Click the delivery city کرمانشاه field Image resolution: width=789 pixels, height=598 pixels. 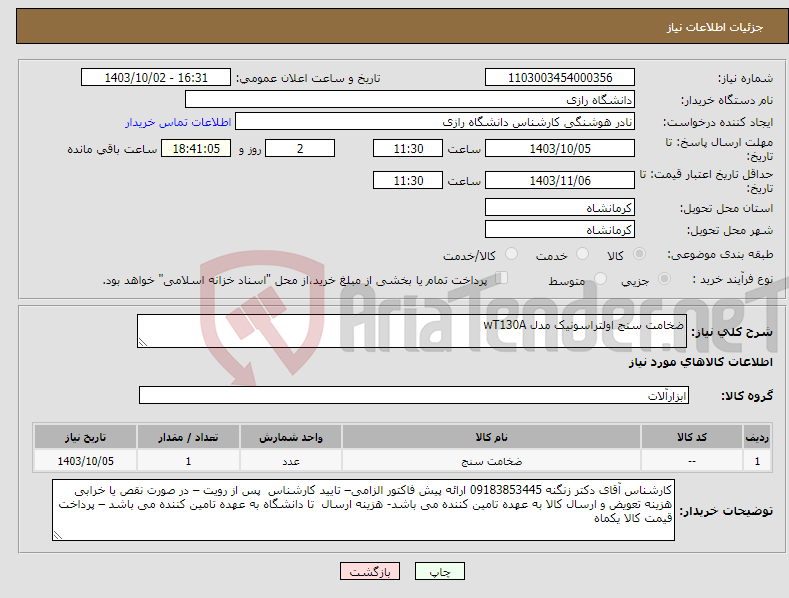(560, 230)
